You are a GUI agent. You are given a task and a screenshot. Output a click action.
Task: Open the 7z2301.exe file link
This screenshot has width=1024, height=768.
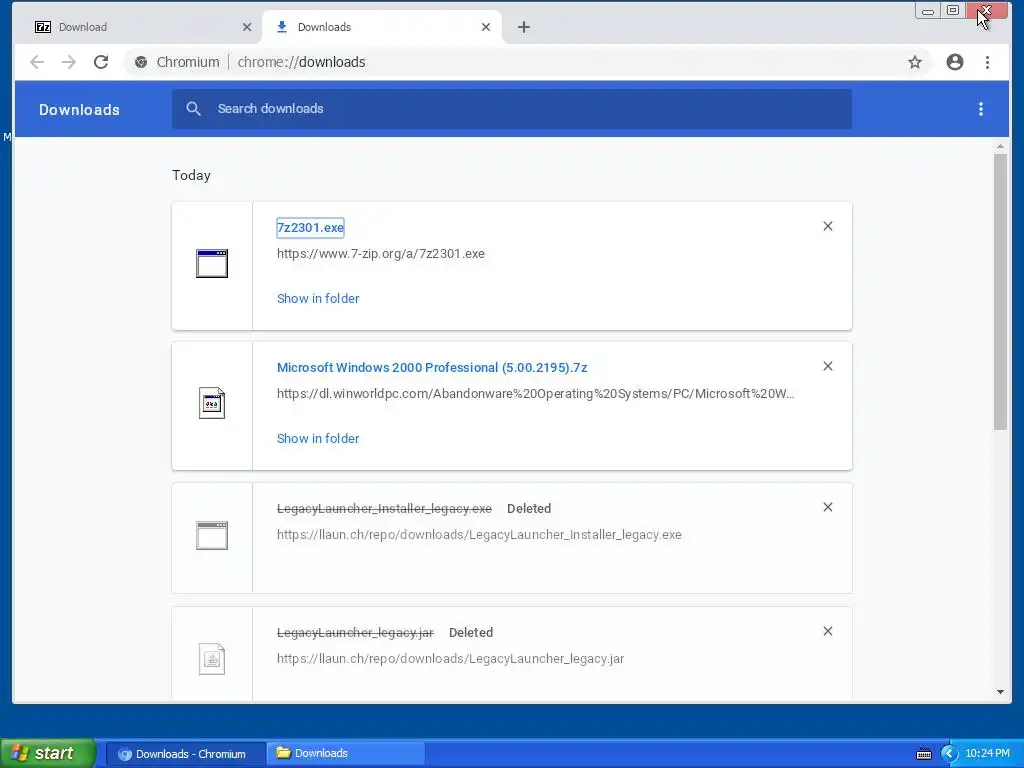(x=310, y=227)
